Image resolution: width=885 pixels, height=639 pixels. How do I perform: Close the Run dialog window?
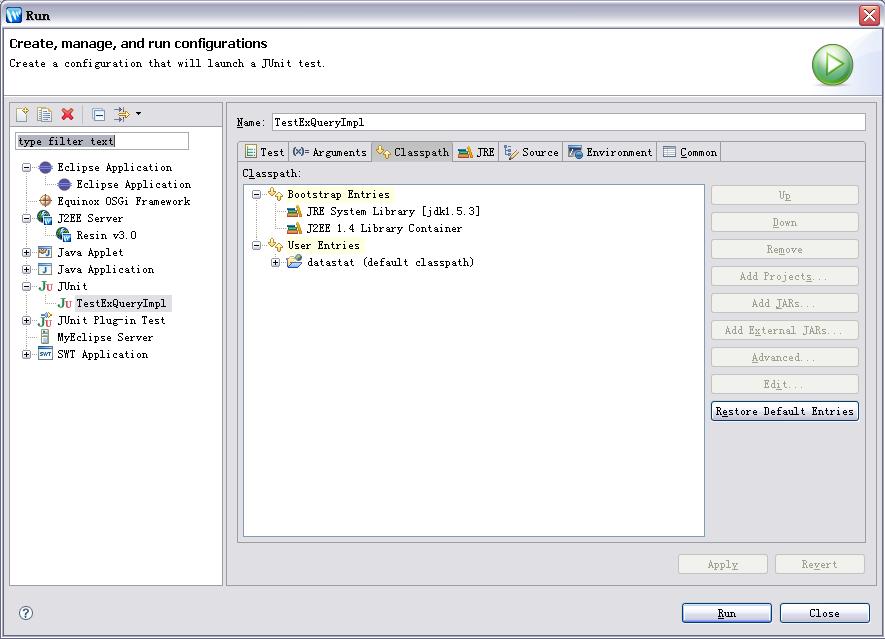click(869, 15)
